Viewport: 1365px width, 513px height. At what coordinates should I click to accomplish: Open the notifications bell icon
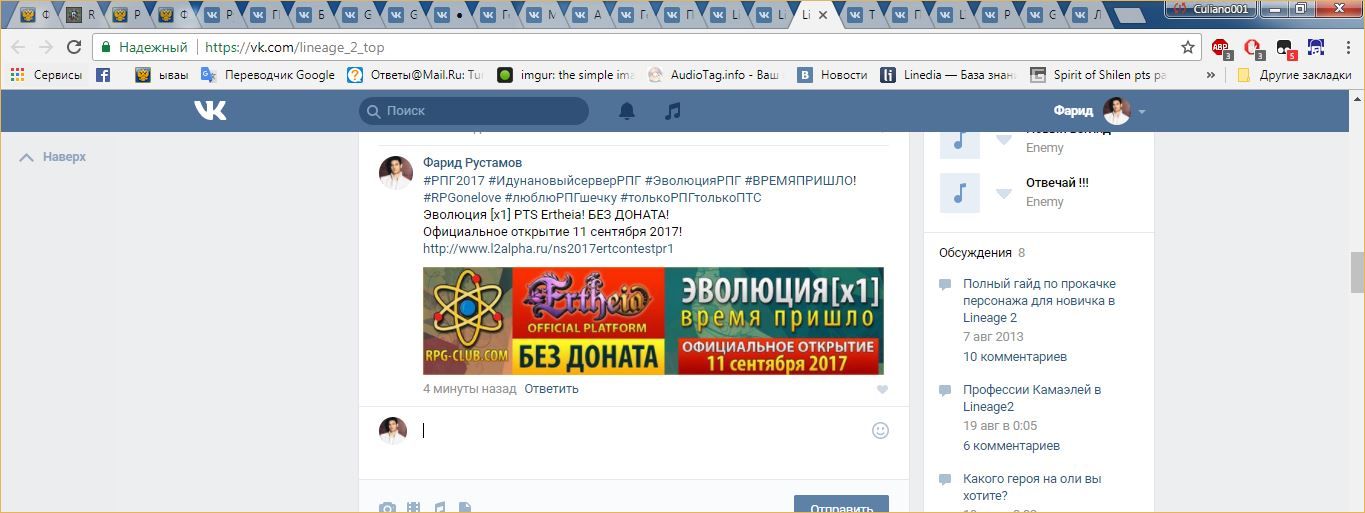pos(627,111)
